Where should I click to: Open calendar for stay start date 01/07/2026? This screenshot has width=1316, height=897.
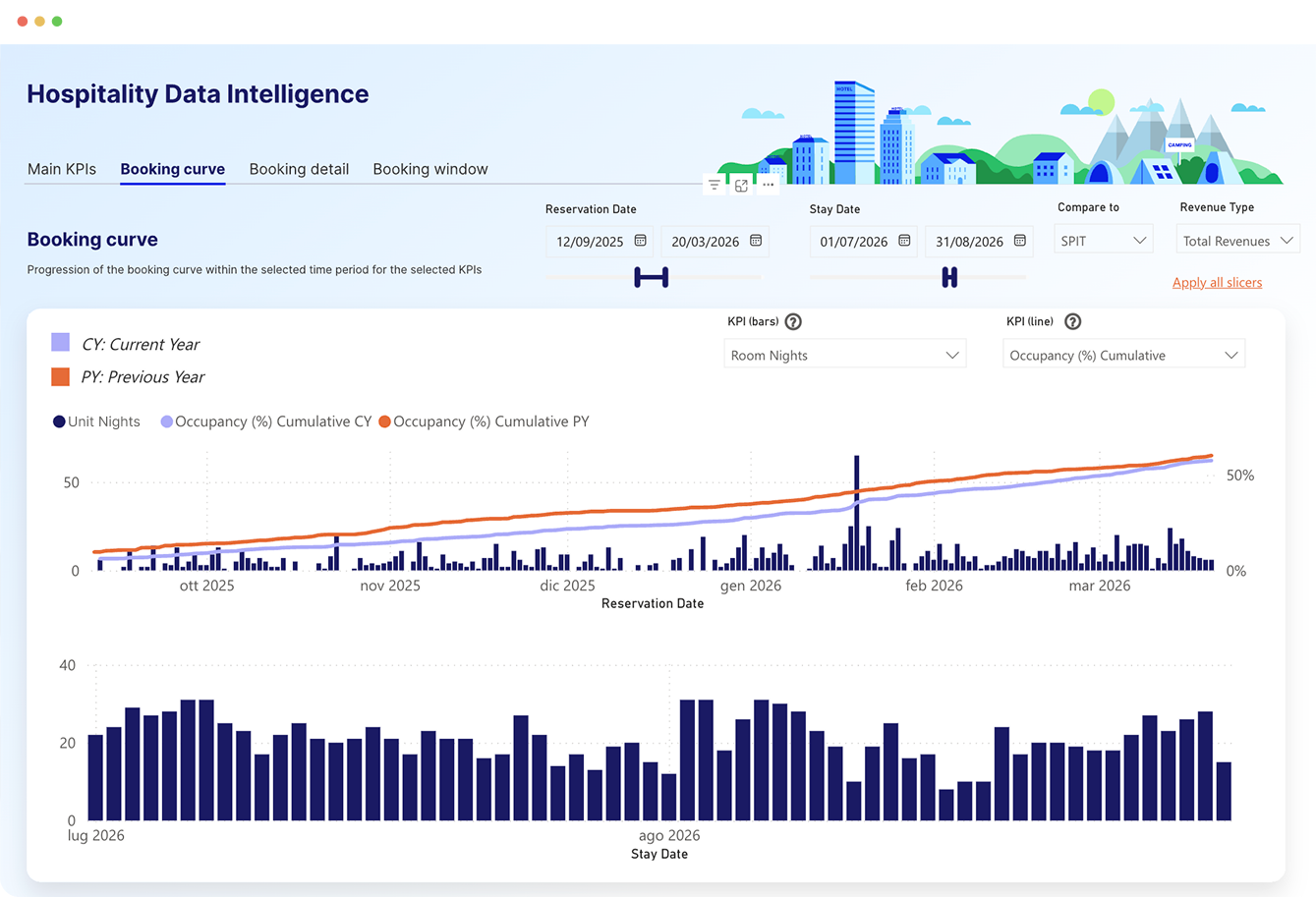tap(903, 241)
